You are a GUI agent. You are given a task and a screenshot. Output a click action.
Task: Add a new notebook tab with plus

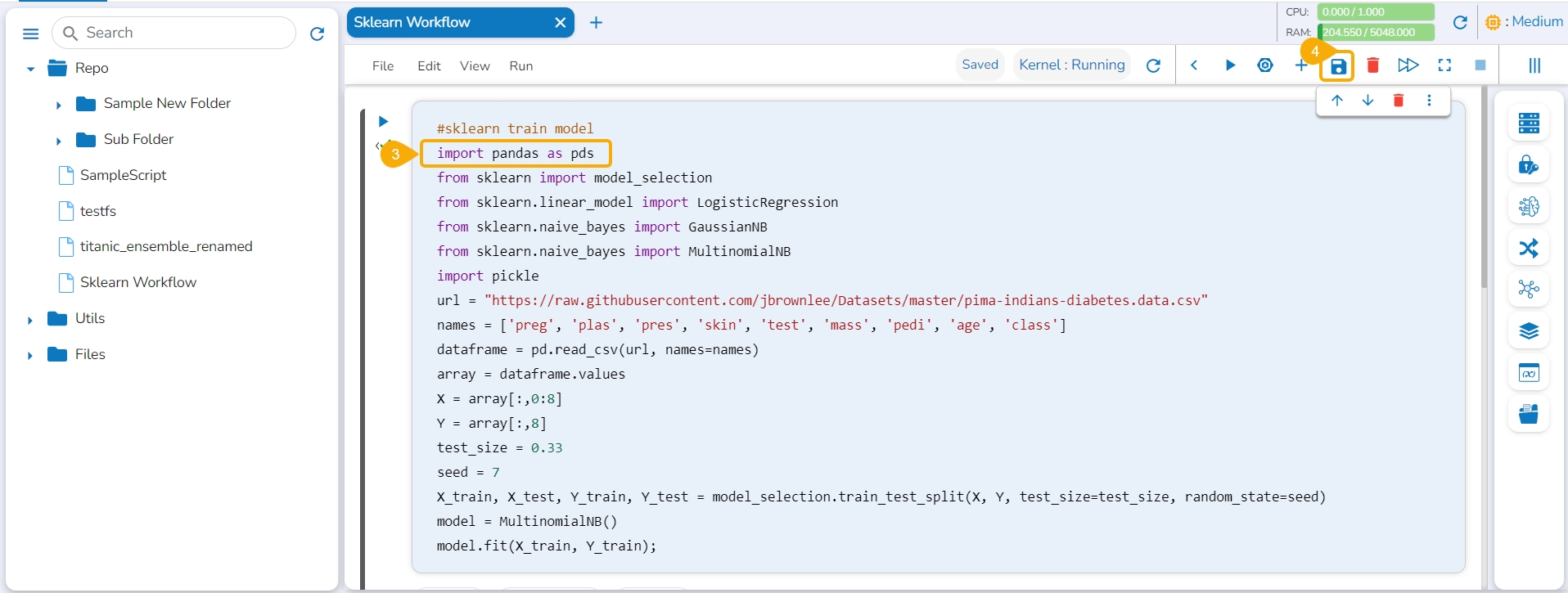coord(596,23)
